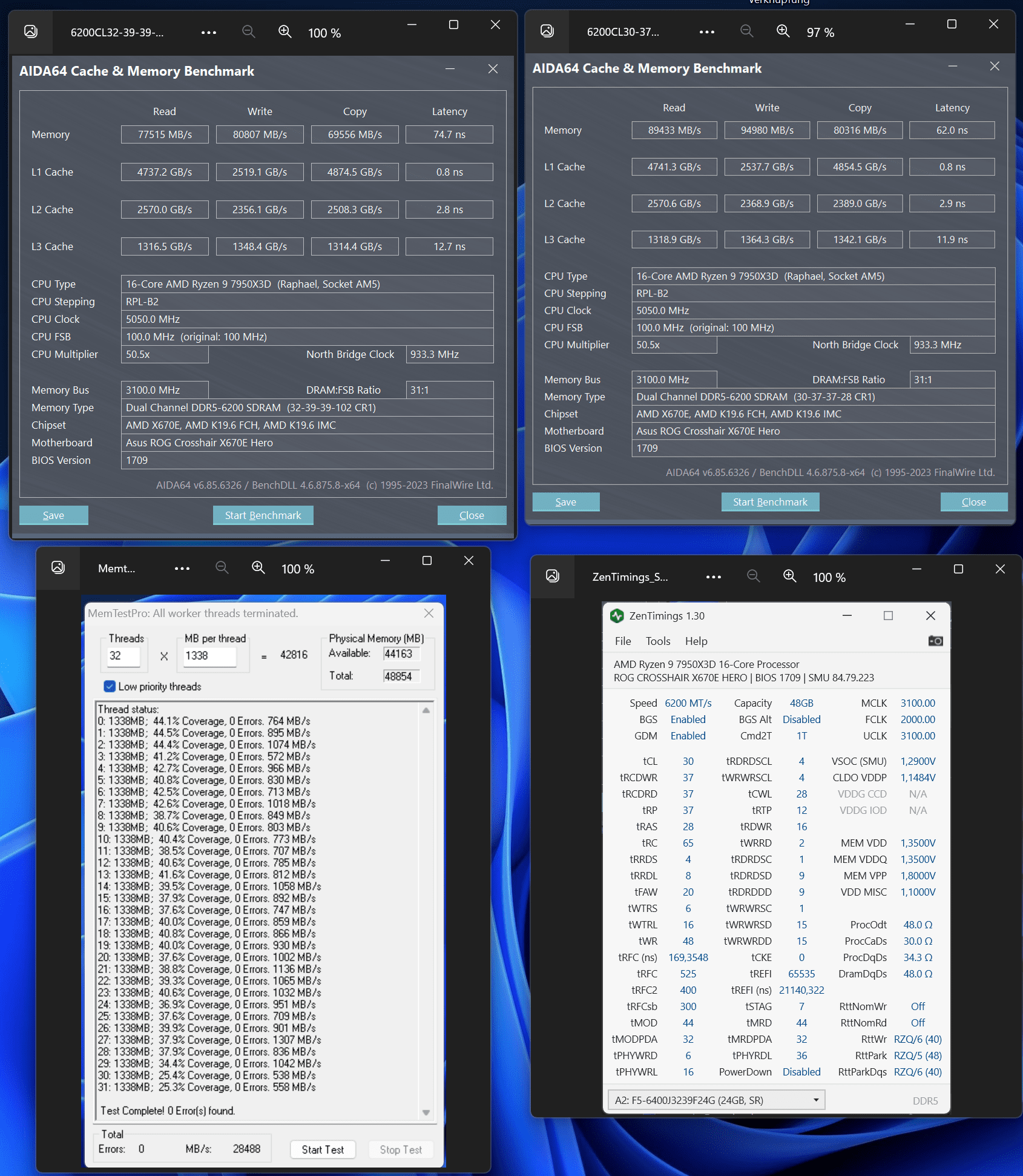
Task: Click the Test Complete! 0 Error(s) found line
Action: (x=168, y=1111)
